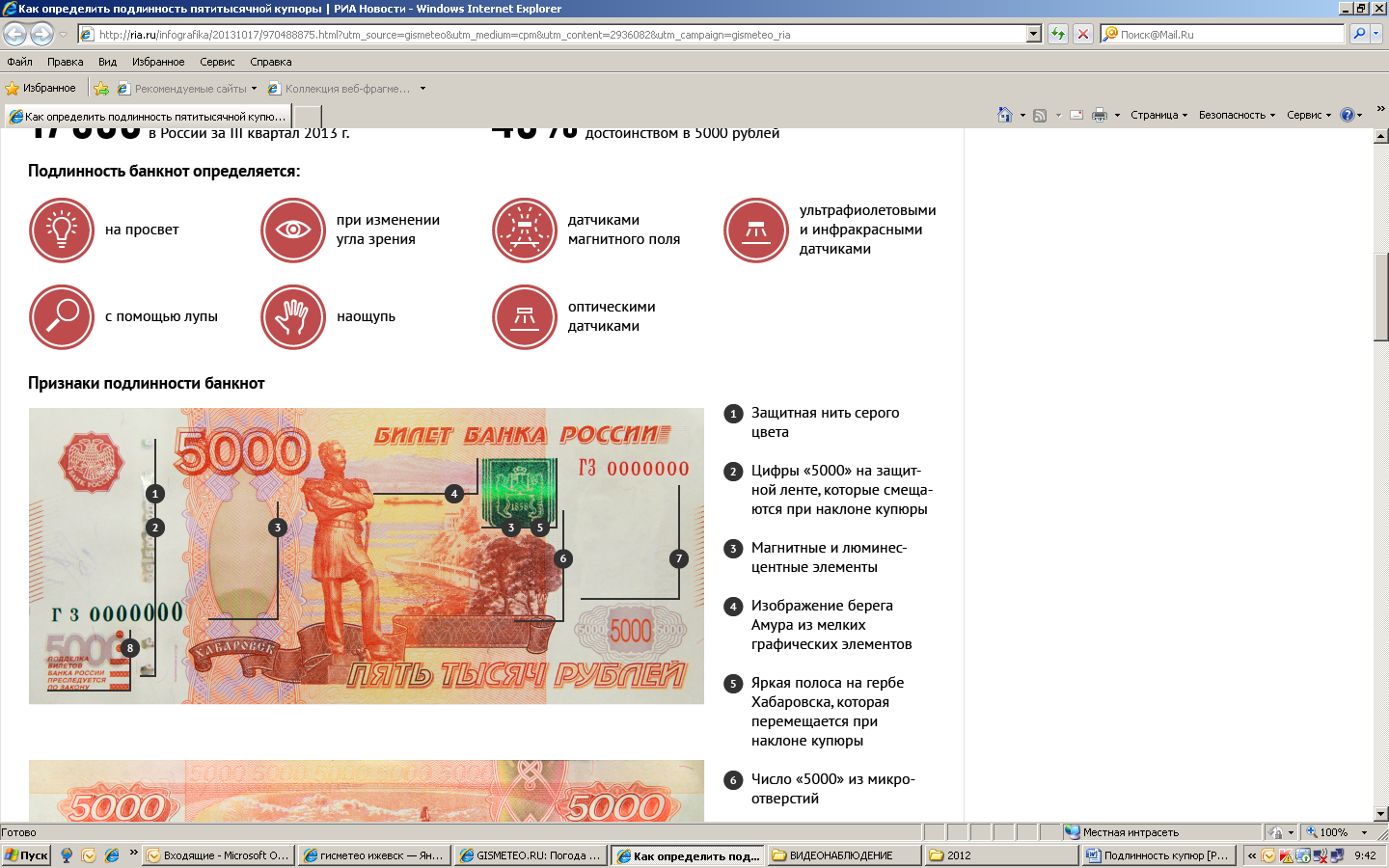Show more command bar items chevron

pyautogui.click(x=1380, y=109)
